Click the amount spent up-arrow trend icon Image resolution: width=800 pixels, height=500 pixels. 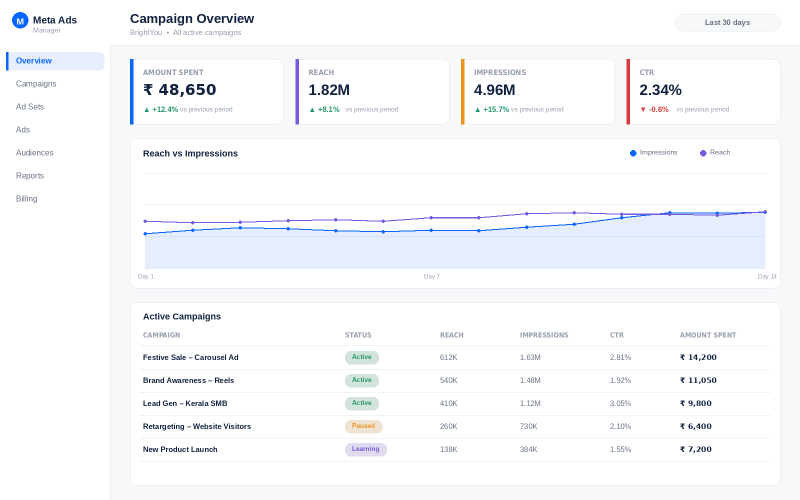click(x=147, y=110)
